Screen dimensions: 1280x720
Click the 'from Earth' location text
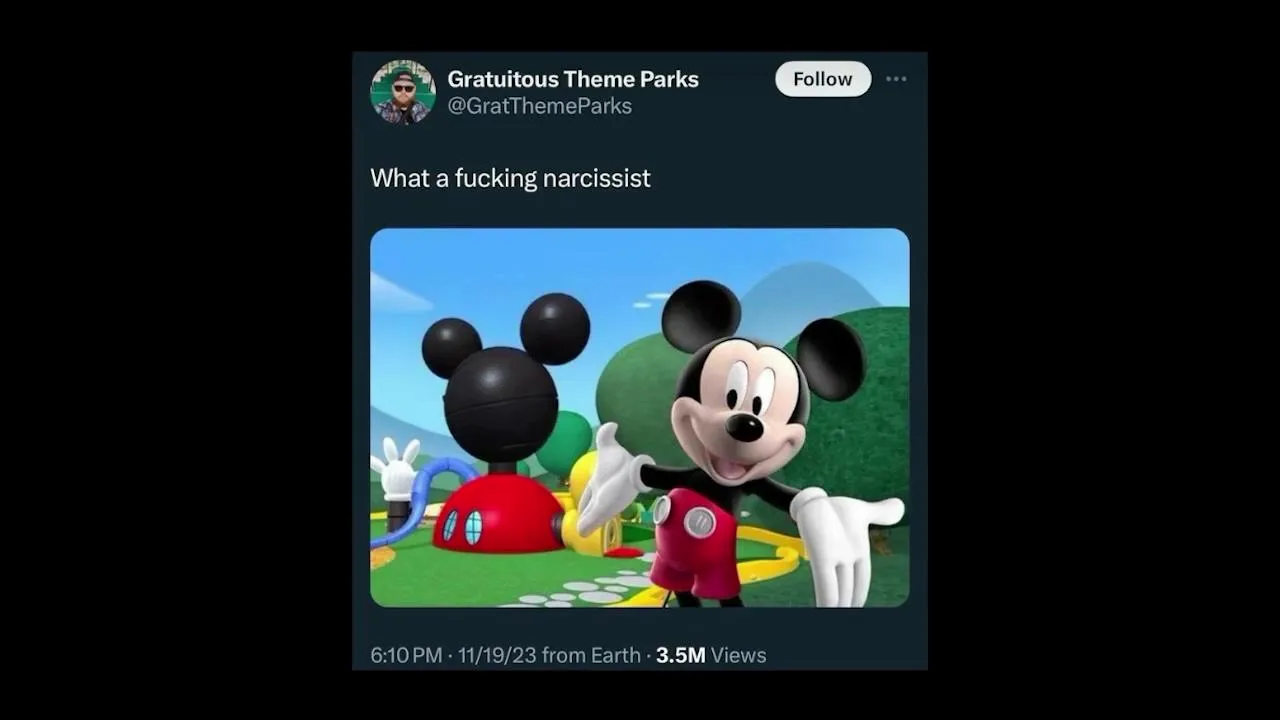[x=591, y=655]
